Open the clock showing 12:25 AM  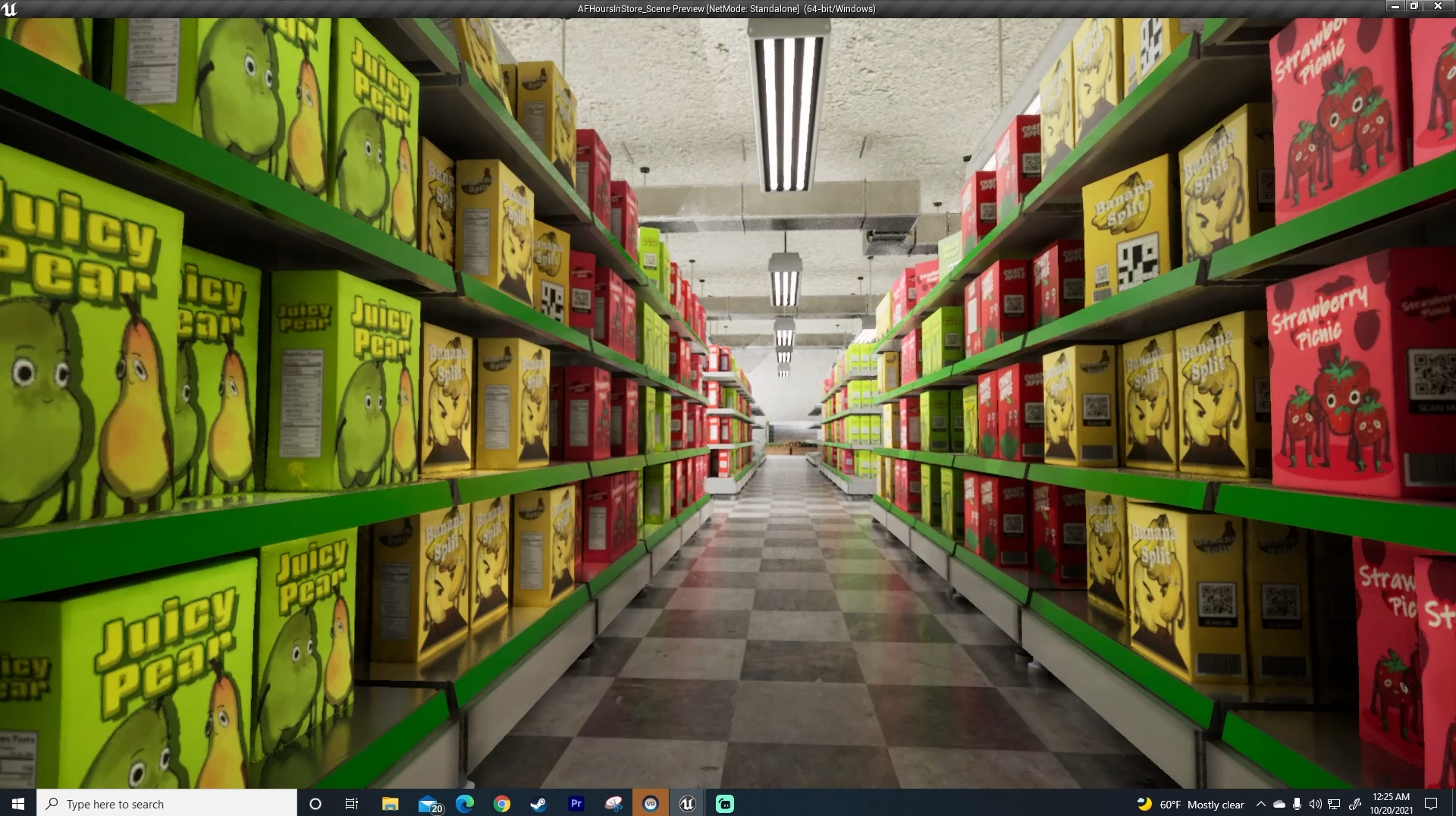pos(1391,804)
